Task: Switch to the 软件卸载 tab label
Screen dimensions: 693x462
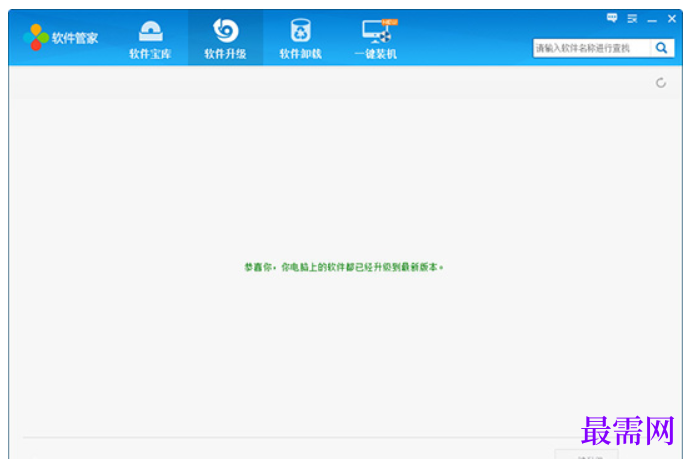Action: coord(301,54)
